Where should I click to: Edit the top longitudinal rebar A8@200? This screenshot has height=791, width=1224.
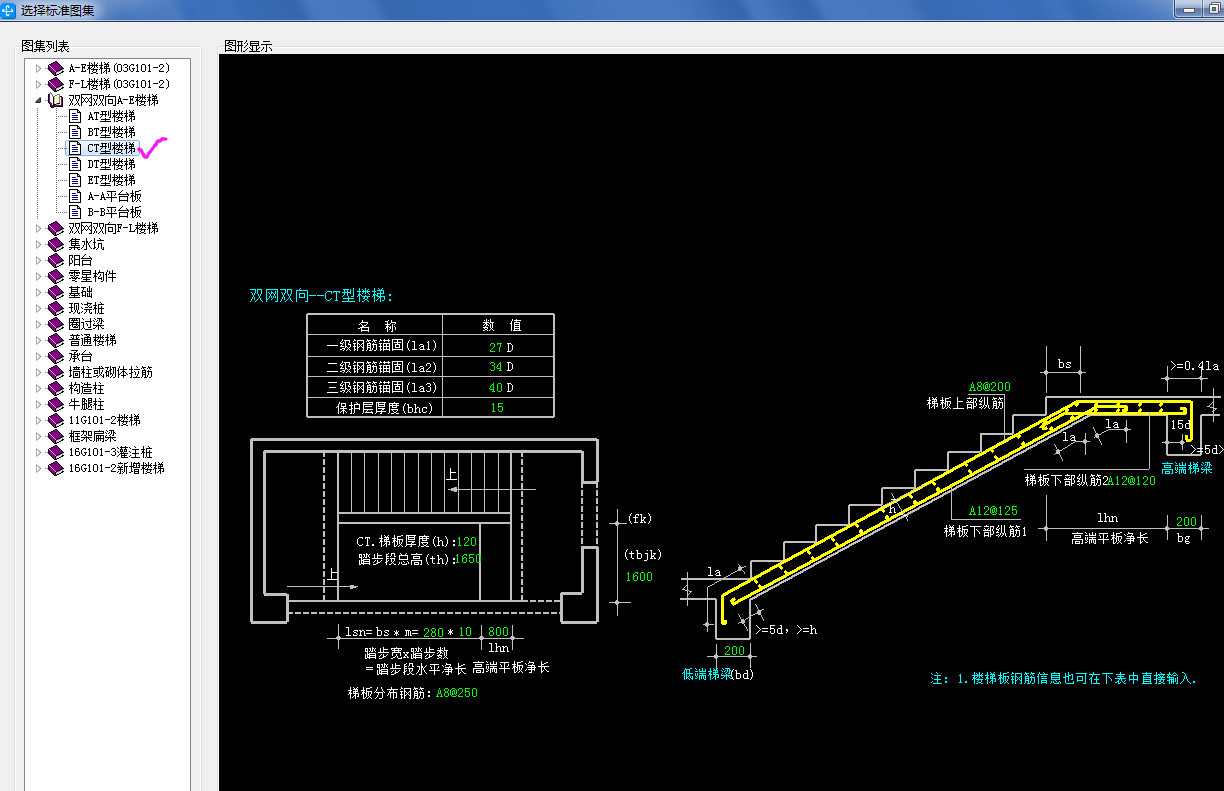[x=990, y=387]
